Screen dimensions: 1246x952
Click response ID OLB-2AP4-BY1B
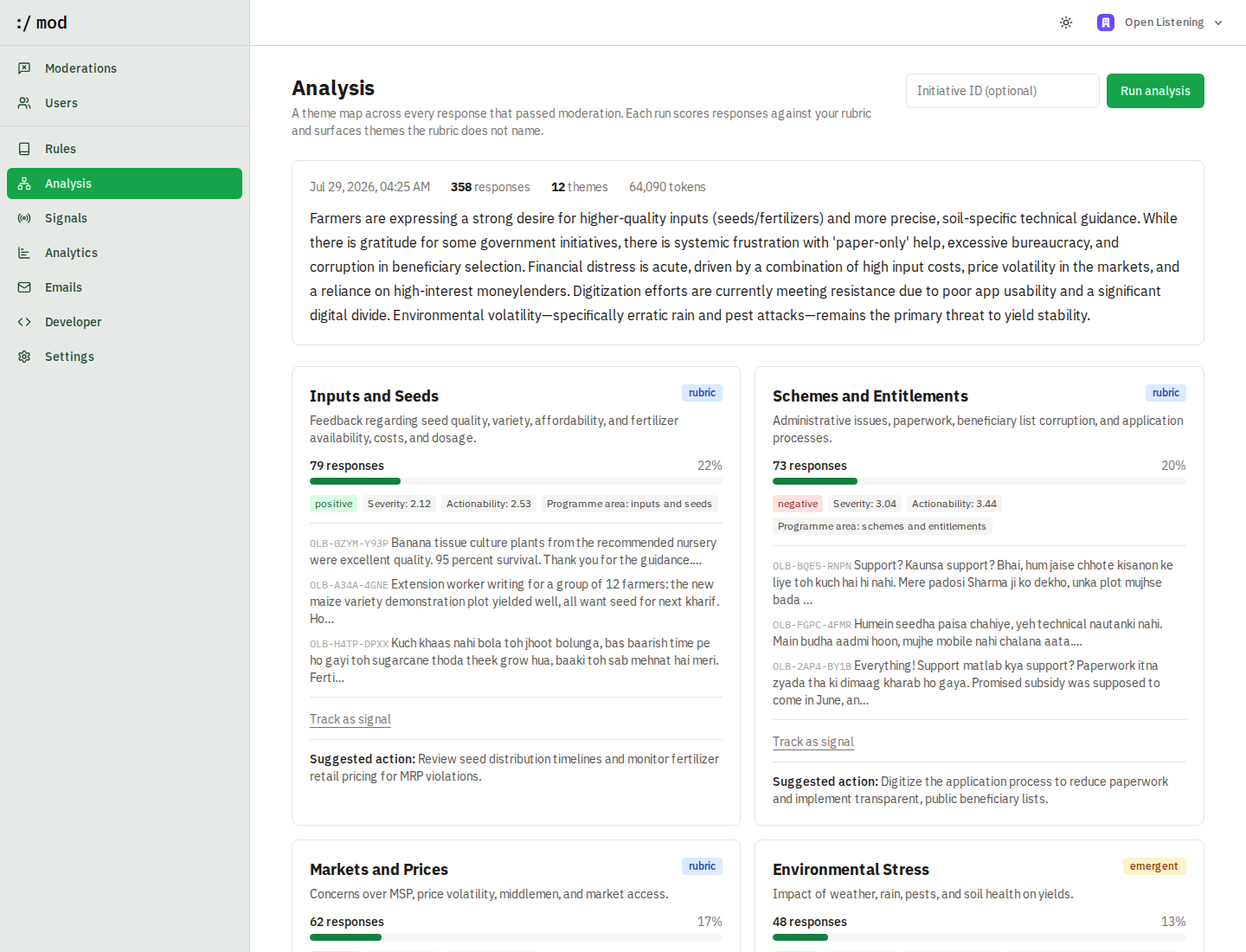tap(812, 666)
